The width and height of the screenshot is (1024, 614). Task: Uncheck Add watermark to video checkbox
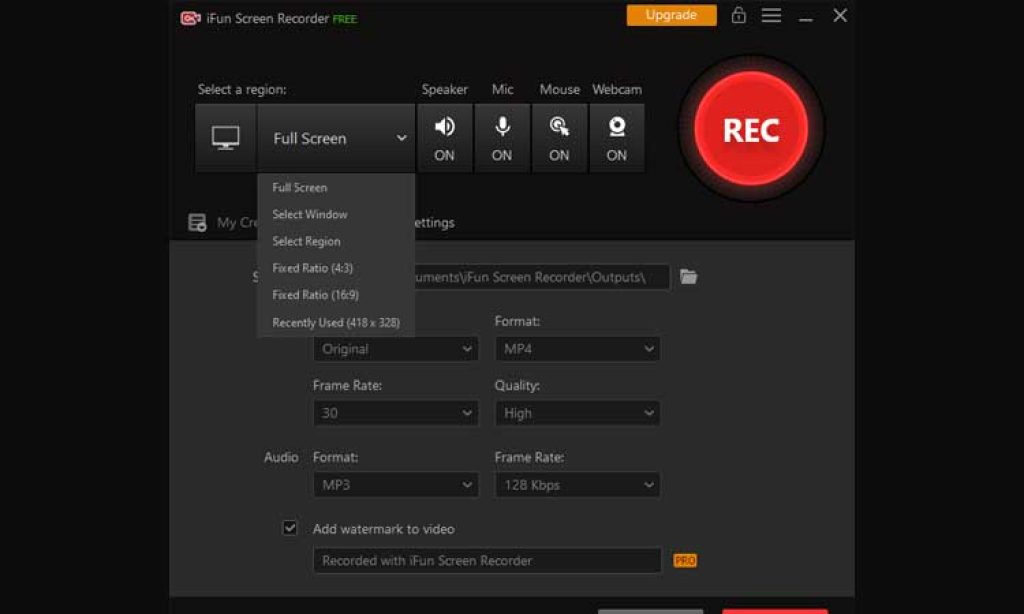pyautogui.click(x=290, y=528)
